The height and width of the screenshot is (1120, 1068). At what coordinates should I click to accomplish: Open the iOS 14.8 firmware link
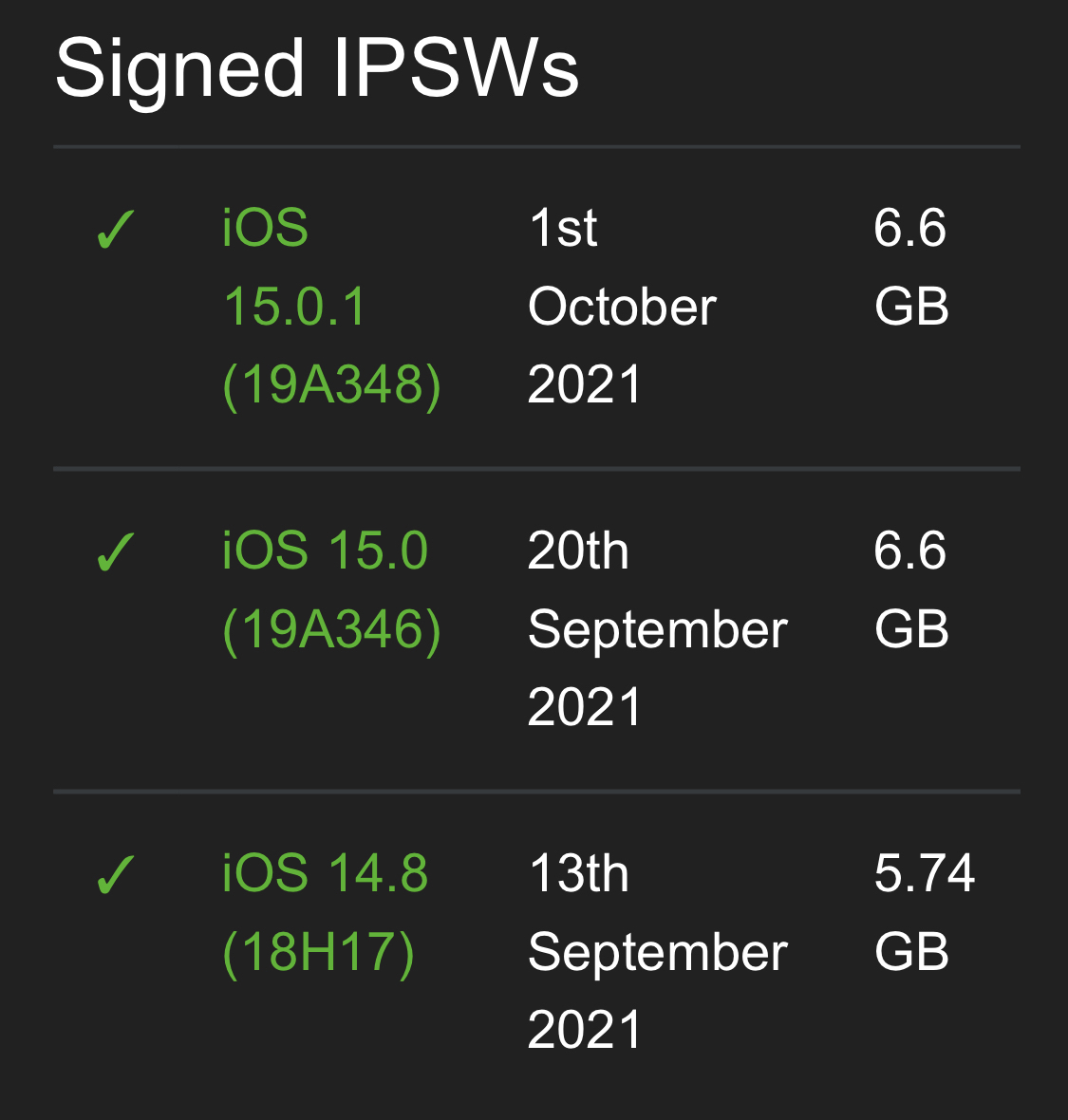325,912
